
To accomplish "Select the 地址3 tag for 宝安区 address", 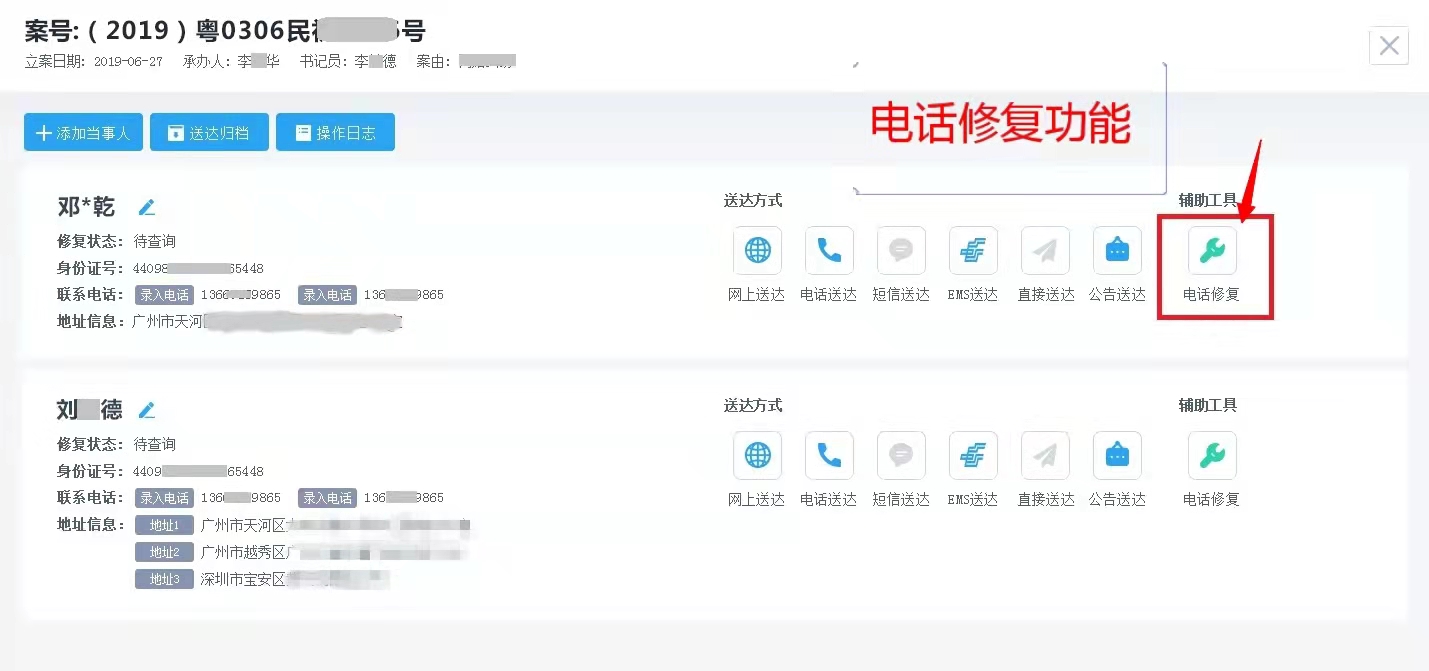I will pos(164,579).
